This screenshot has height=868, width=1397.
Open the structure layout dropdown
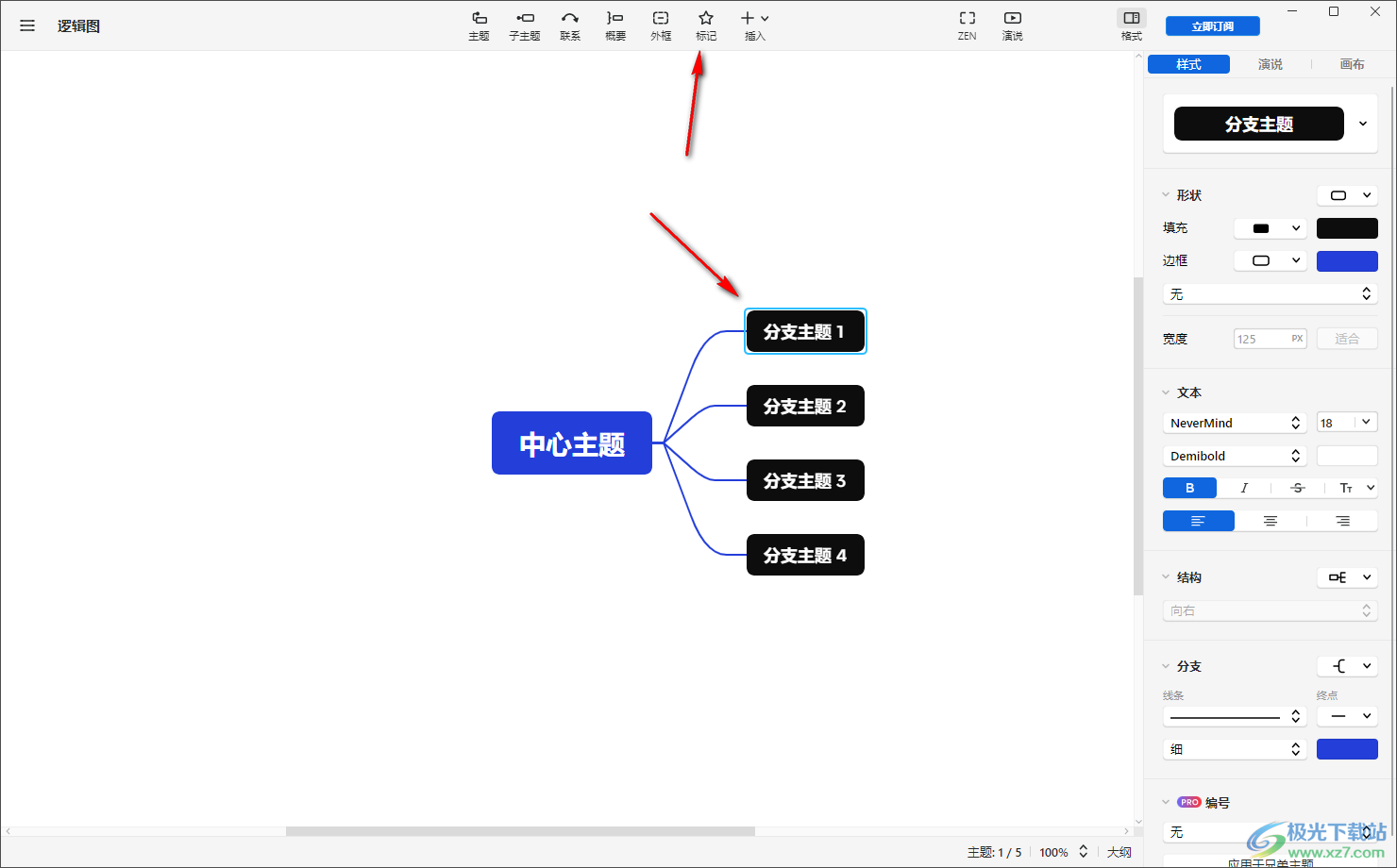(x=1347, y=577)
